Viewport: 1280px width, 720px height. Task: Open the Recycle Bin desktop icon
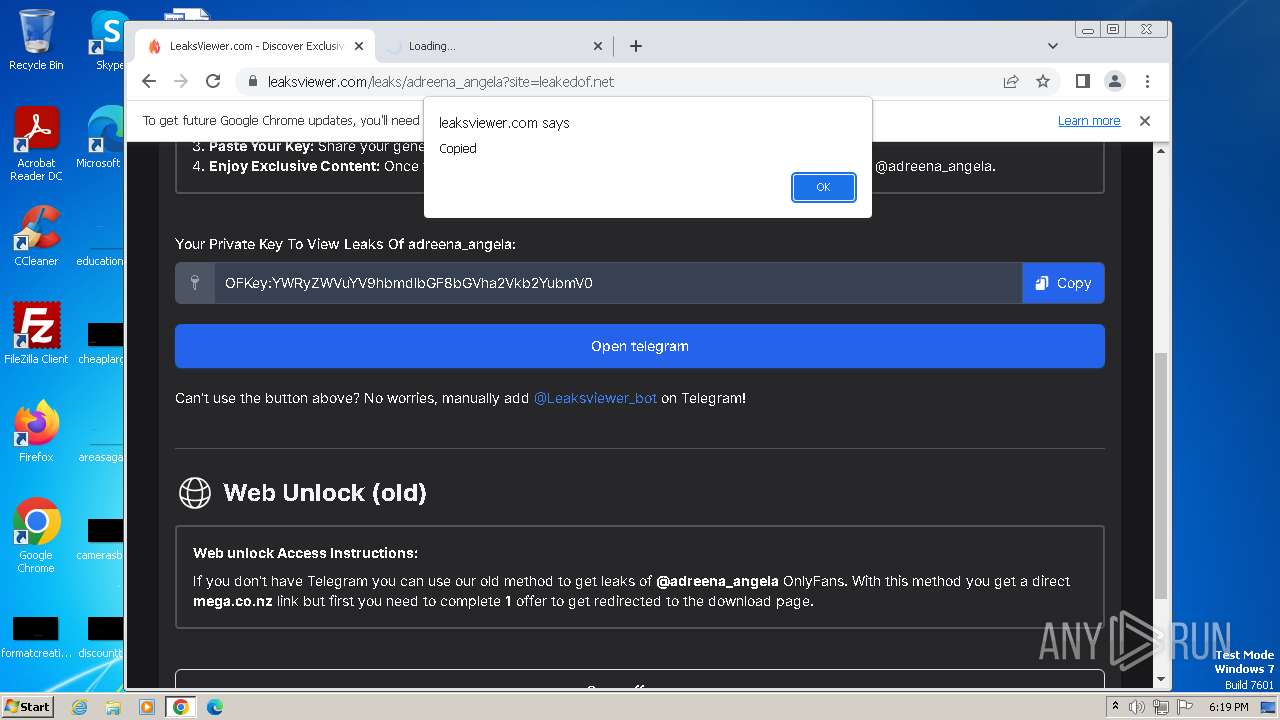pyautogui.click(x=36, y=40)
